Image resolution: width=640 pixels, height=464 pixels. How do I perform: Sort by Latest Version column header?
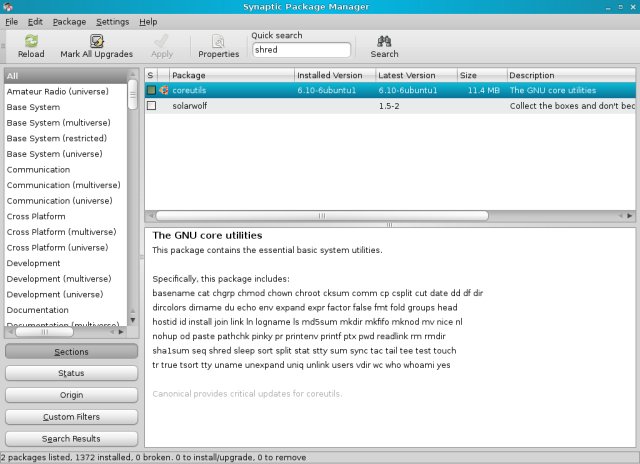[x=416, y=75]
